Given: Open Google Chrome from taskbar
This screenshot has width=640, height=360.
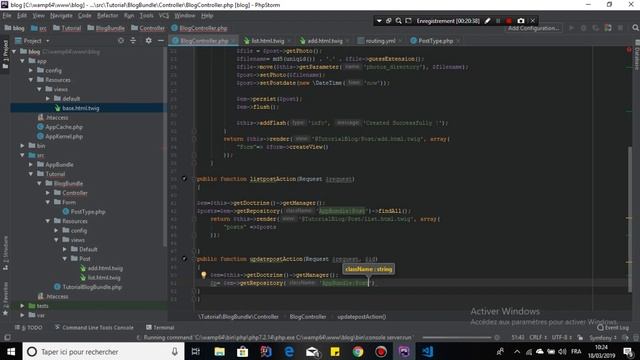Looking at the screenshot, I should click(x=358, y=351).
